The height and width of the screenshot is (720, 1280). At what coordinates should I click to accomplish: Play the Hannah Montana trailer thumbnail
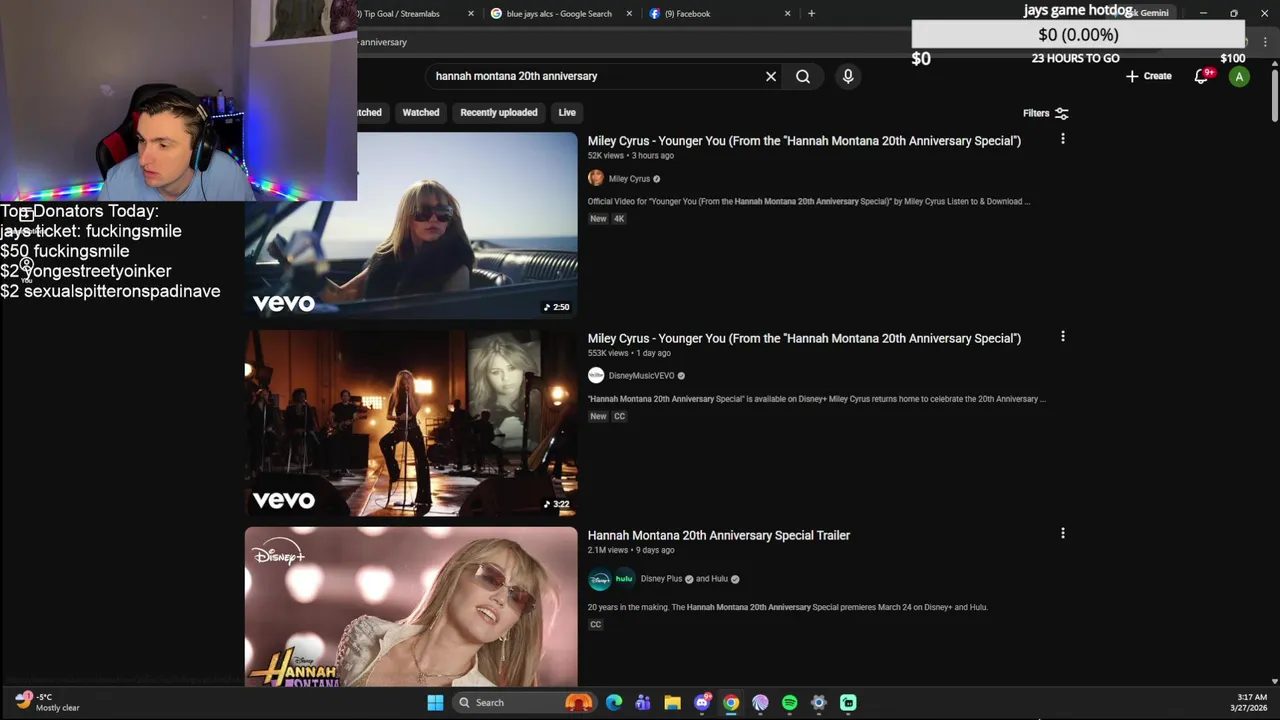point(411,607)
